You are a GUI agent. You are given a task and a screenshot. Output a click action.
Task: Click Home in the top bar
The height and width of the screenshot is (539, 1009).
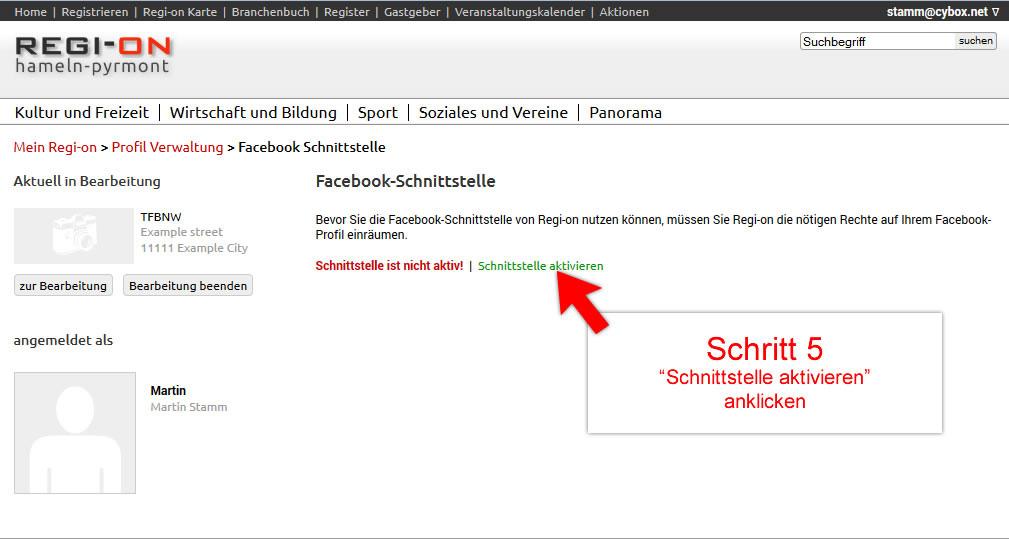(x=31, y=12)
